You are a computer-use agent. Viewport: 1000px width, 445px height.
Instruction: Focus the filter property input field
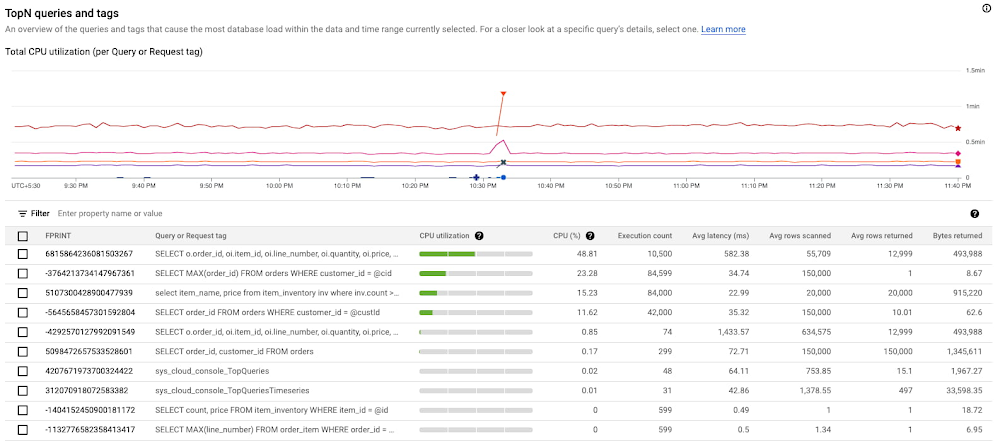point(110,214)
